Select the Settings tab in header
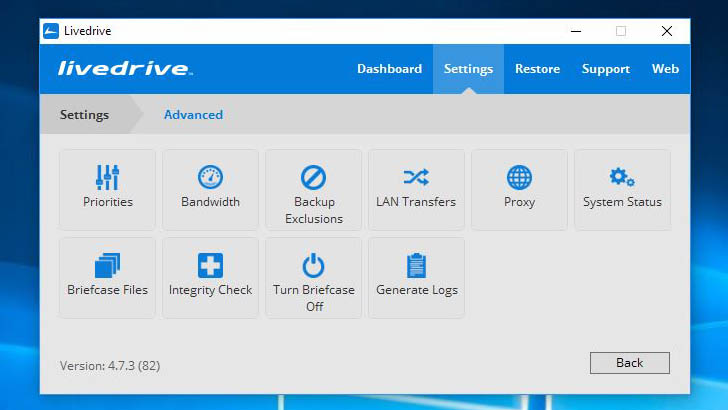Viewport: 728px width, 410px height. [x=468, y=69]
